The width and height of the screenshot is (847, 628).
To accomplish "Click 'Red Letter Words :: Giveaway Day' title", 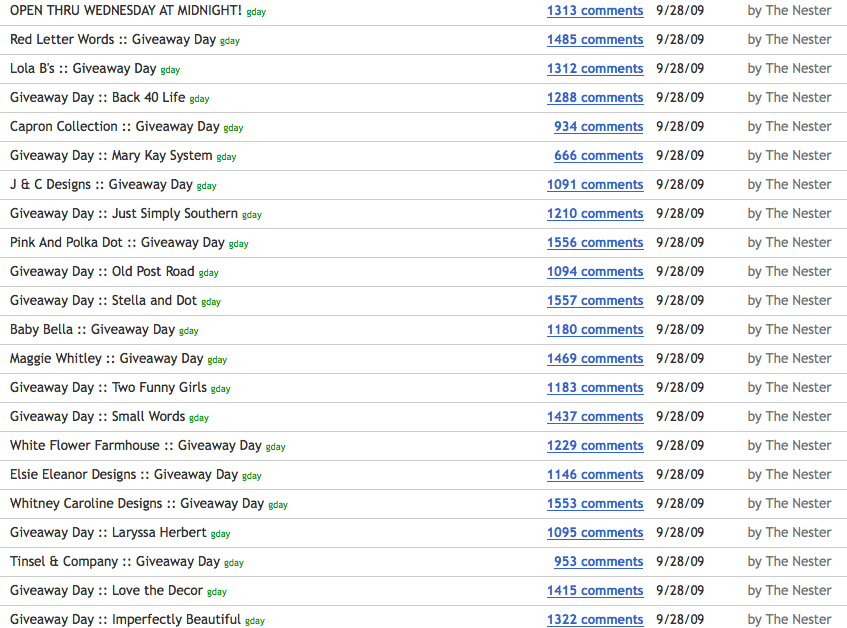I will coord(113,39).
